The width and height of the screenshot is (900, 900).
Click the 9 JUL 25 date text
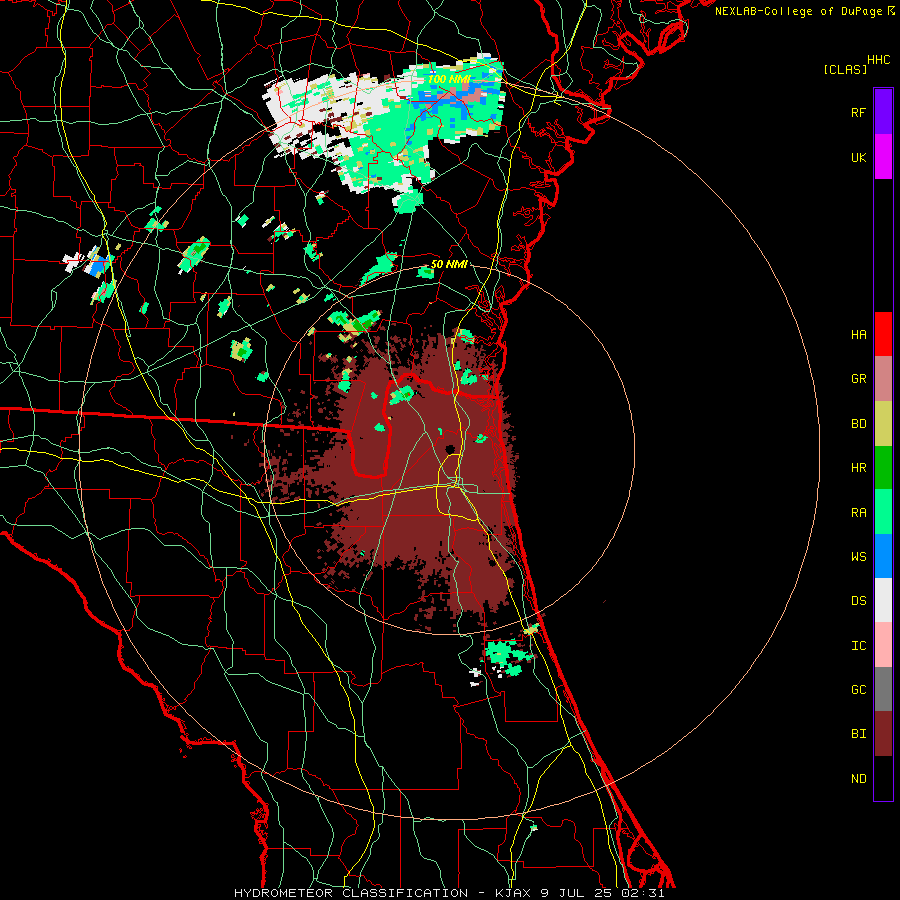point(578,893)
